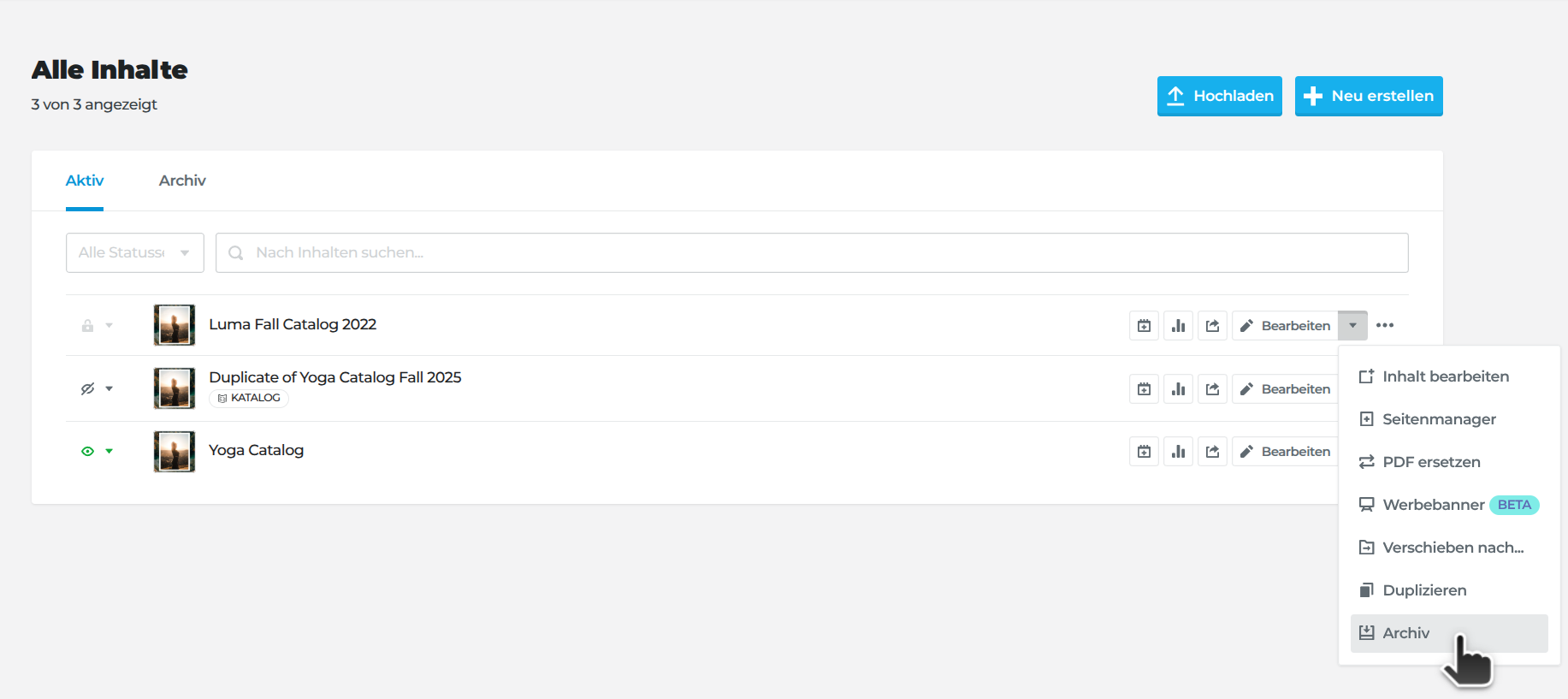Open more options ellipsis for Luma catalog
1568x699 pixels.
pyautogui.click(x=1385, y=325)
